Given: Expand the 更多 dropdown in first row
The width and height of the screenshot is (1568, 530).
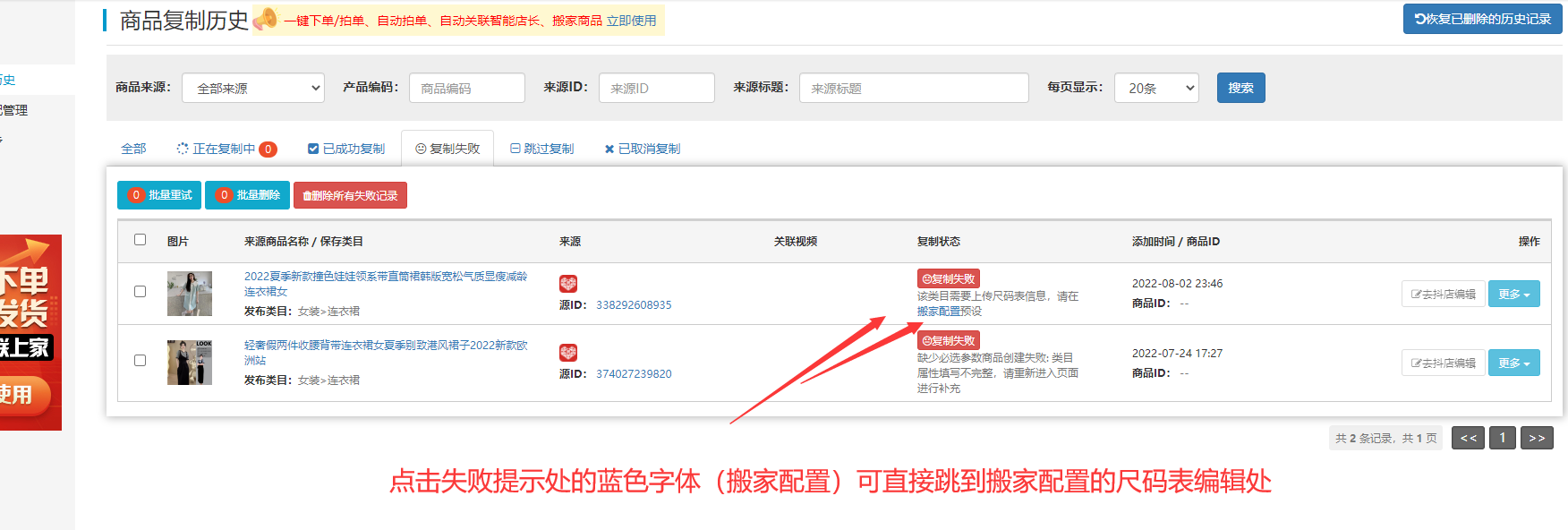Looking at the screenshot, I should tap(1513, 294).
